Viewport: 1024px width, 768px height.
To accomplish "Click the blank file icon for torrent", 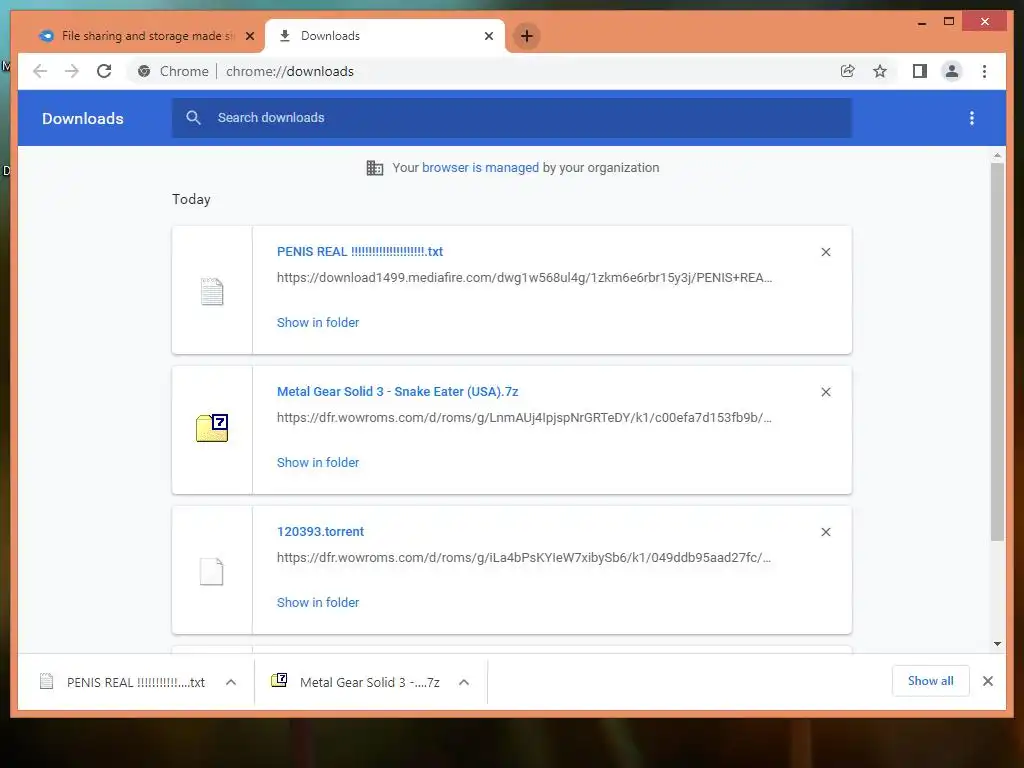I will point(212,571).
